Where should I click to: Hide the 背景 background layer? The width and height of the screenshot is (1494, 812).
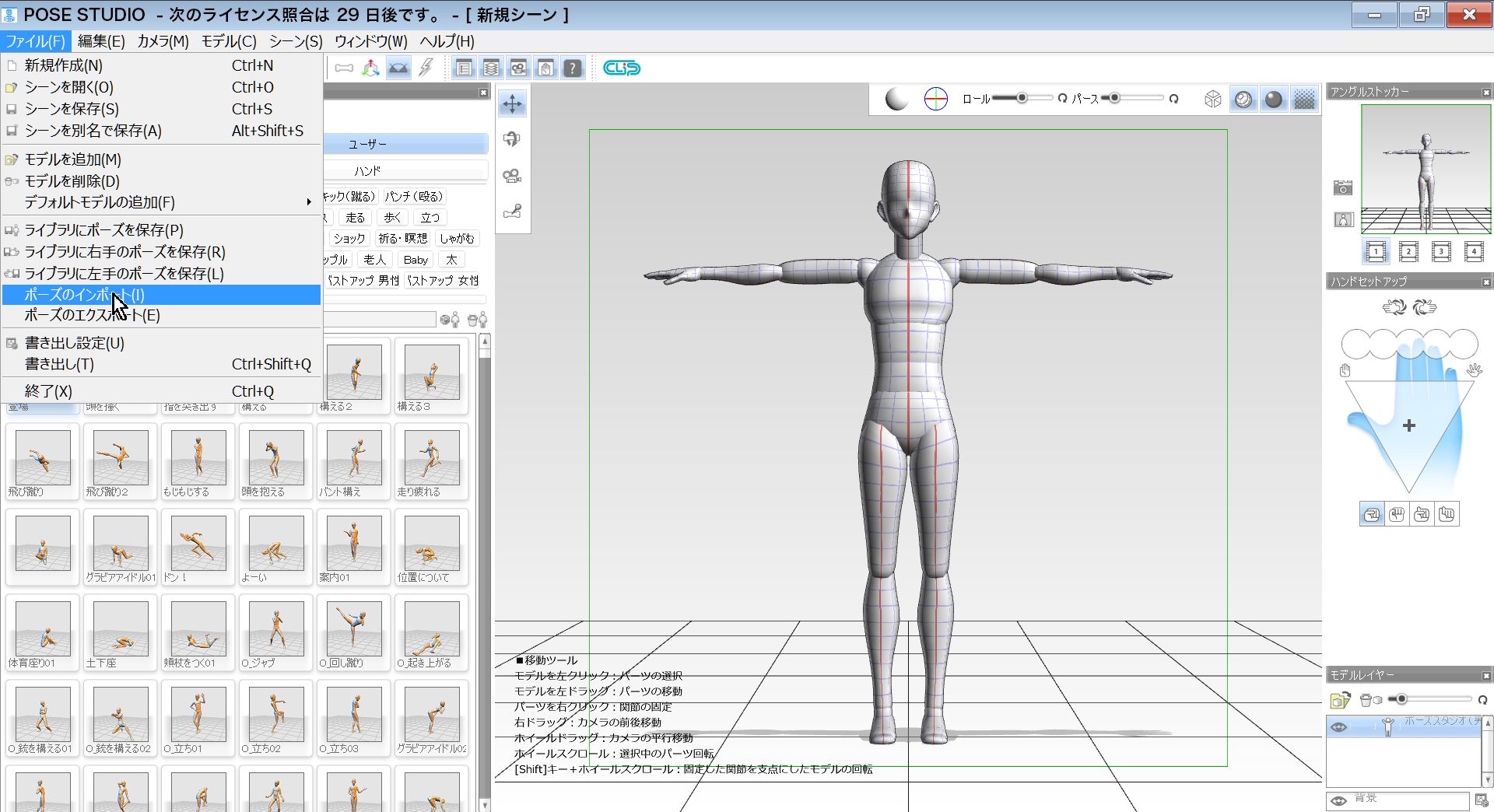pyautogui.click(x=1339, y=800)
